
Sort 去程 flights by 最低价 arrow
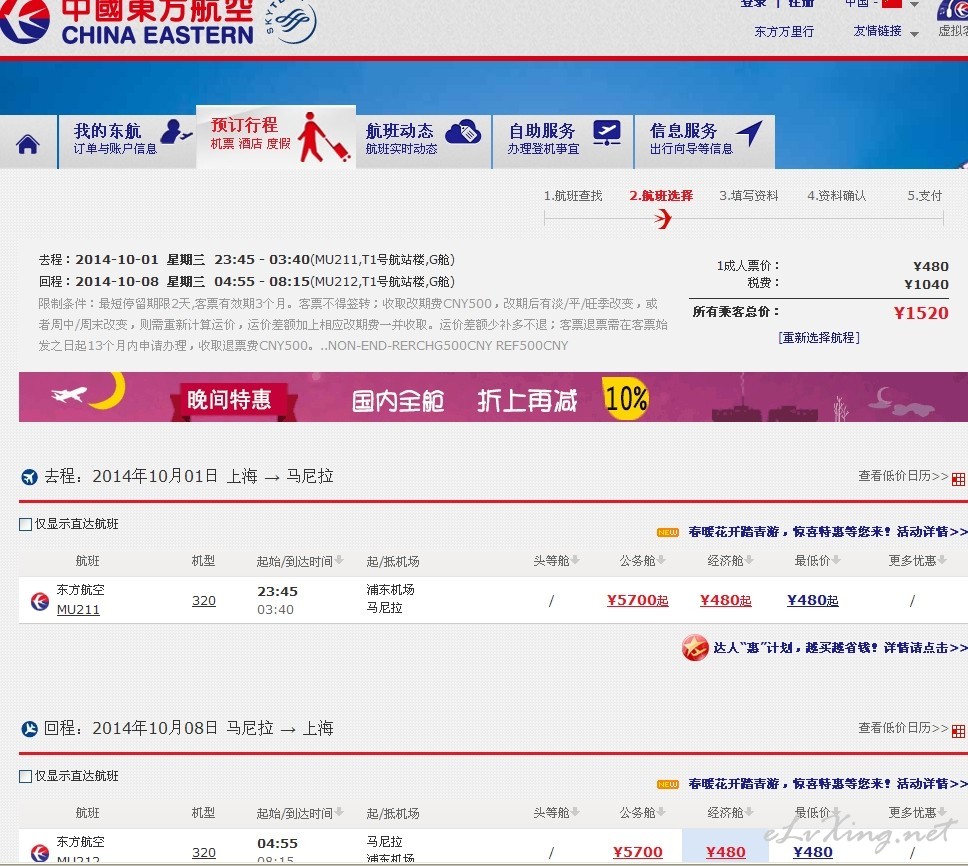click(x=836, y=560)
